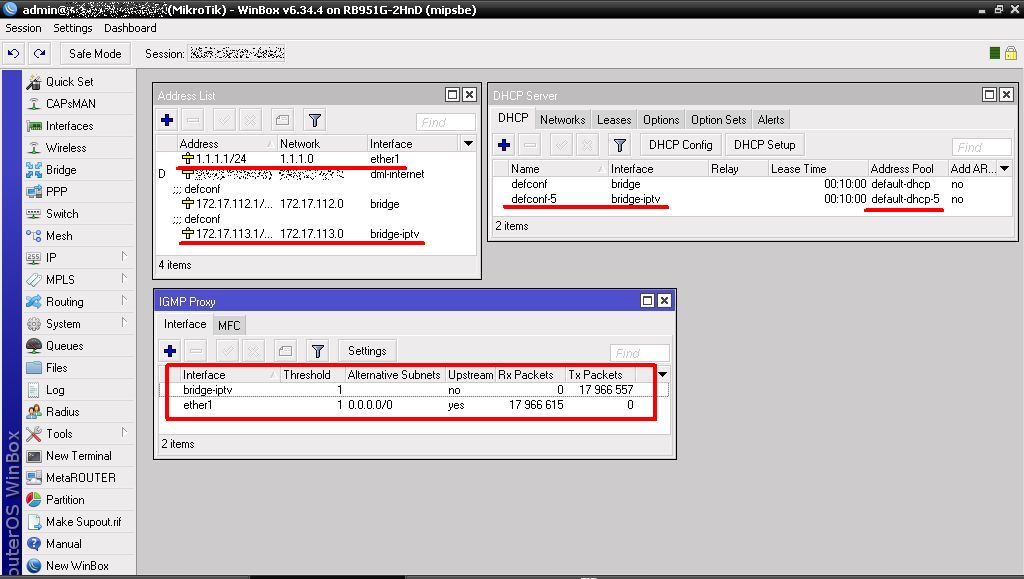Switch to Options tab
The image size is (1024, 579).
[x=661, y=119]
